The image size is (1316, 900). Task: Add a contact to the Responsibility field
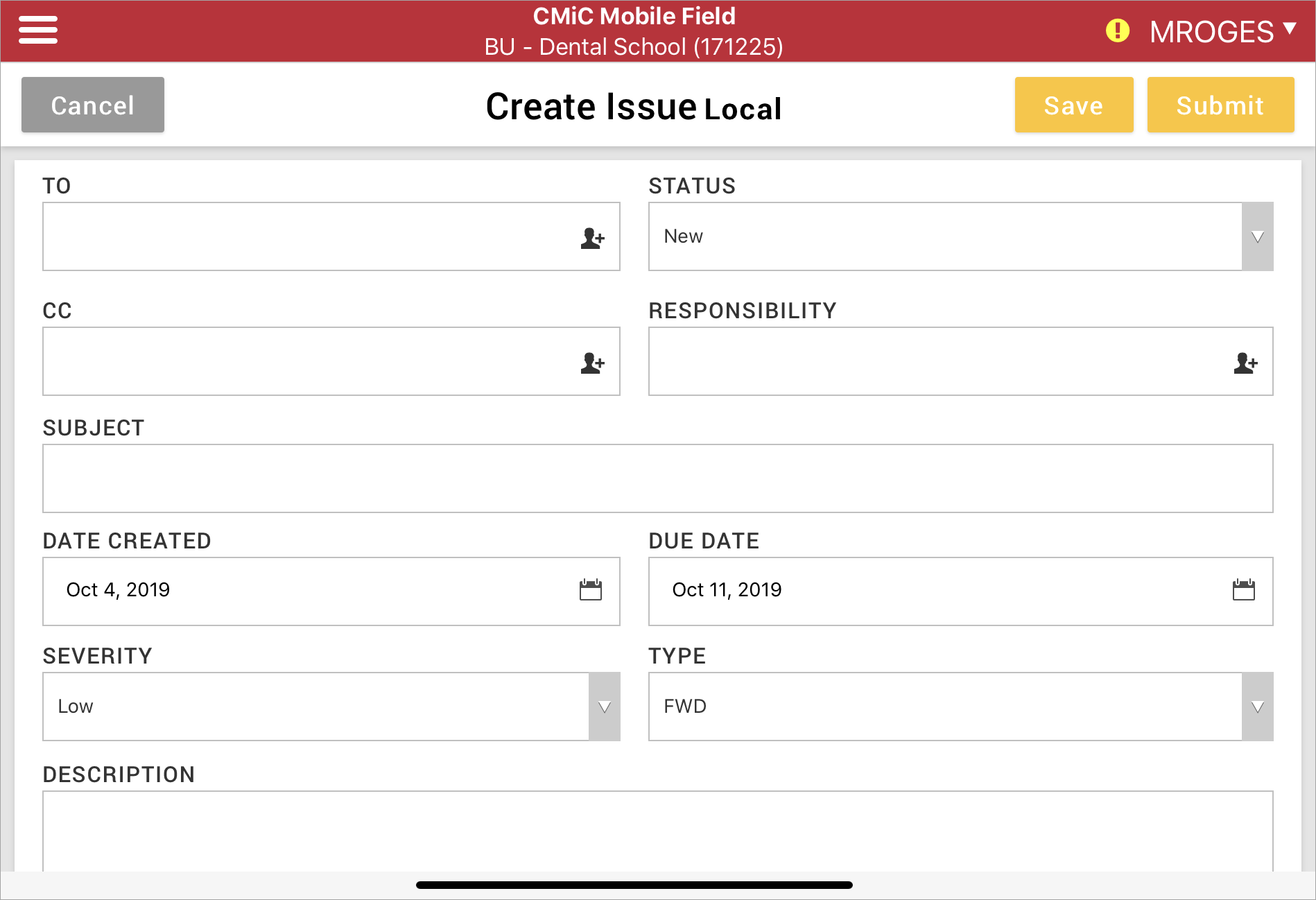coord(1245,363)
